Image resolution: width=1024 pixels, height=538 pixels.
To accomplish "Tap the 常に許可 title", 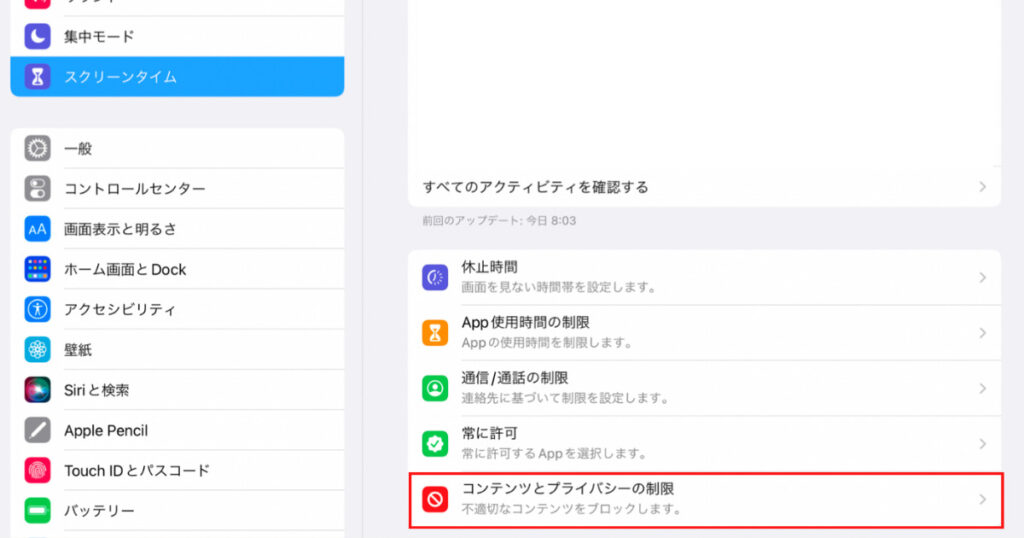I will pos(489,434).
